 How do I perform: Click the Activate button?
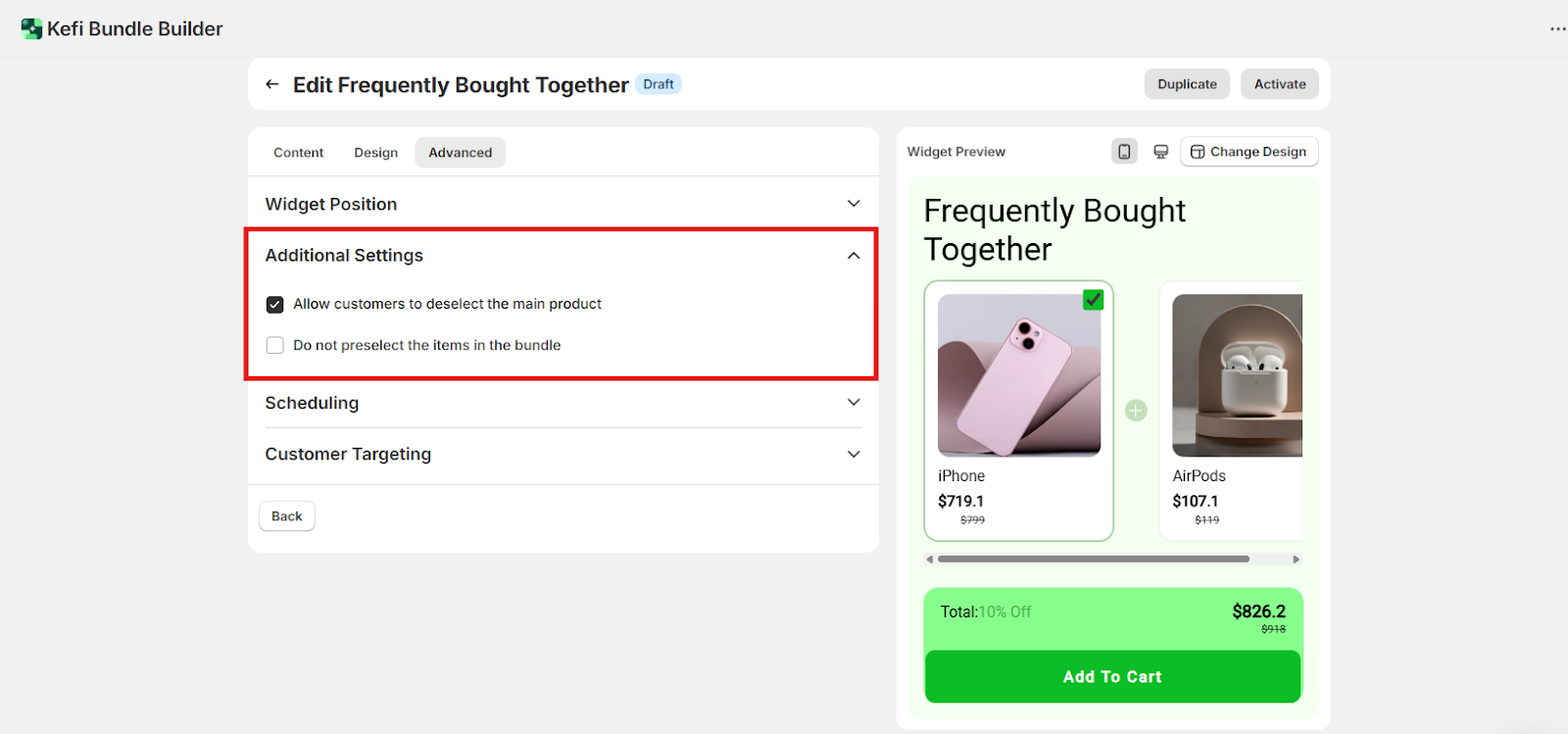click(x=1279, y=84)
